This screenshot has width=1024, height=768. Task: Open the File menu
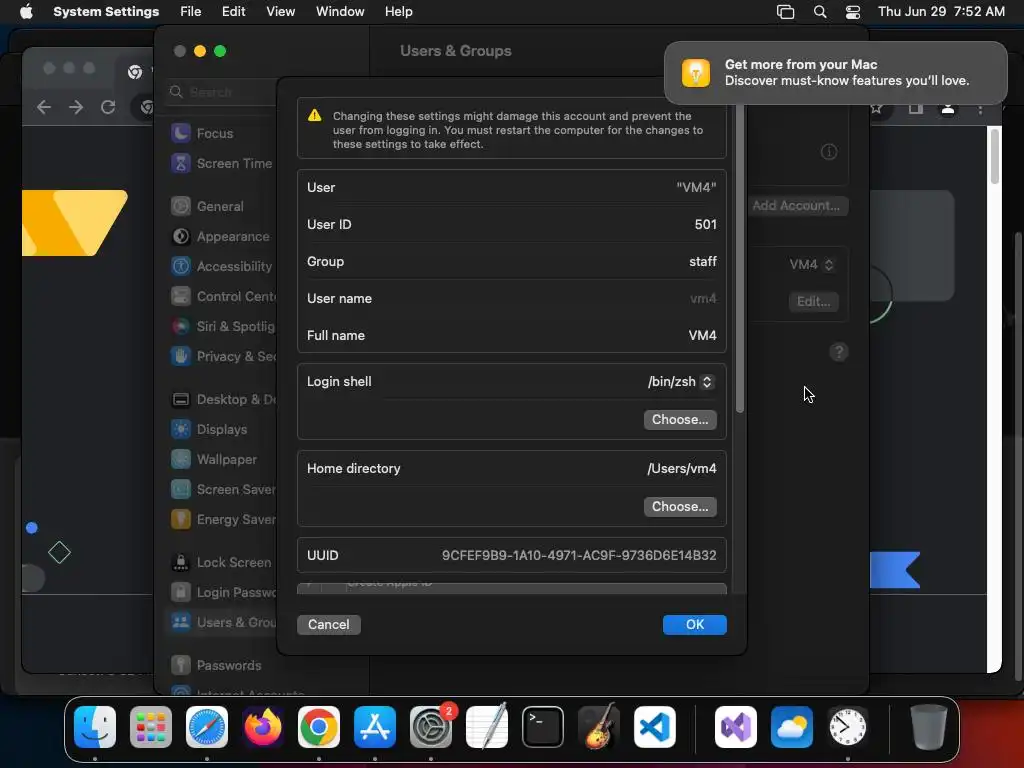191,12
